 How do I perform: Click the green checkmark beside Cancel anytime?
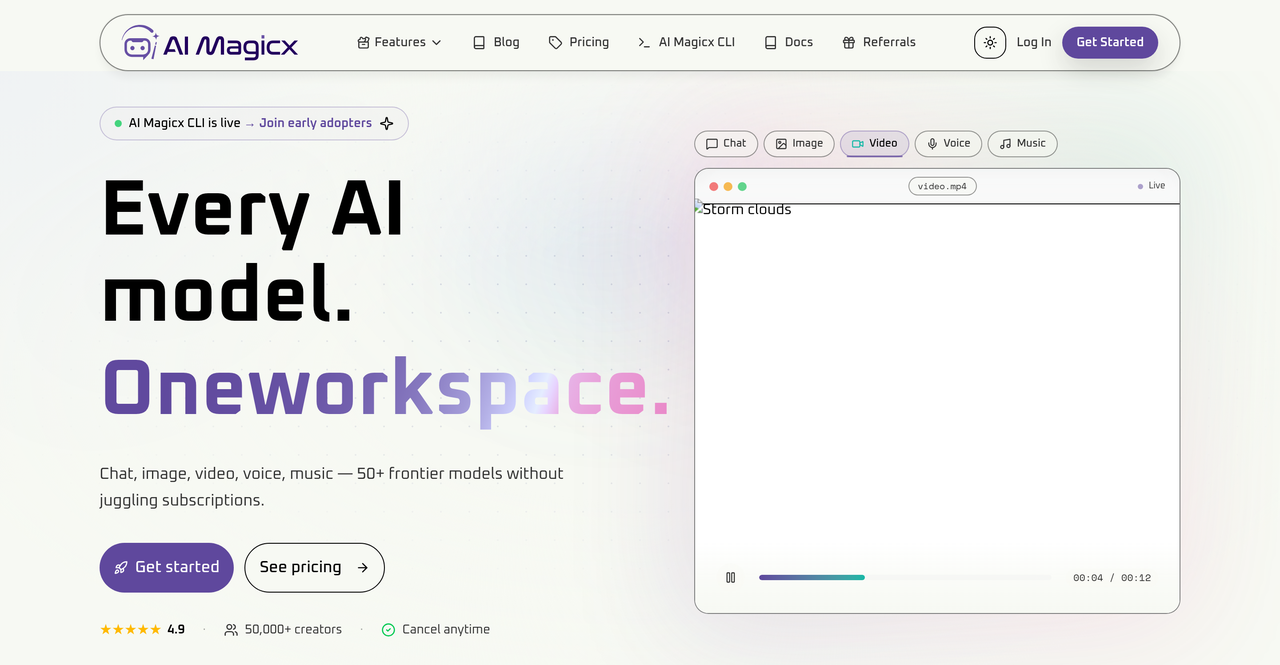(388, 630)
